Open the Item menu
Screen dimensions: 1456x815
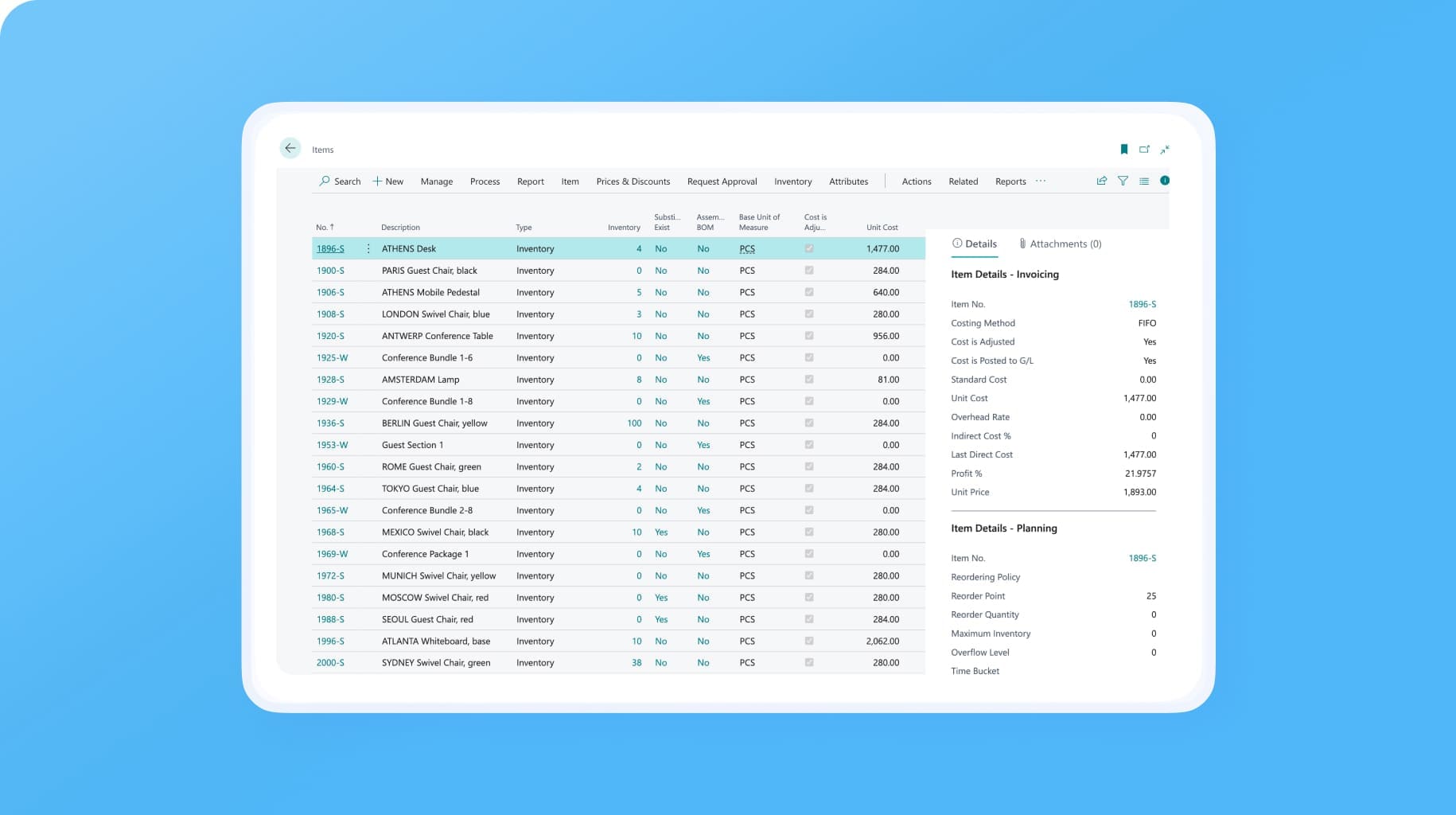click(x=570, y=181)
